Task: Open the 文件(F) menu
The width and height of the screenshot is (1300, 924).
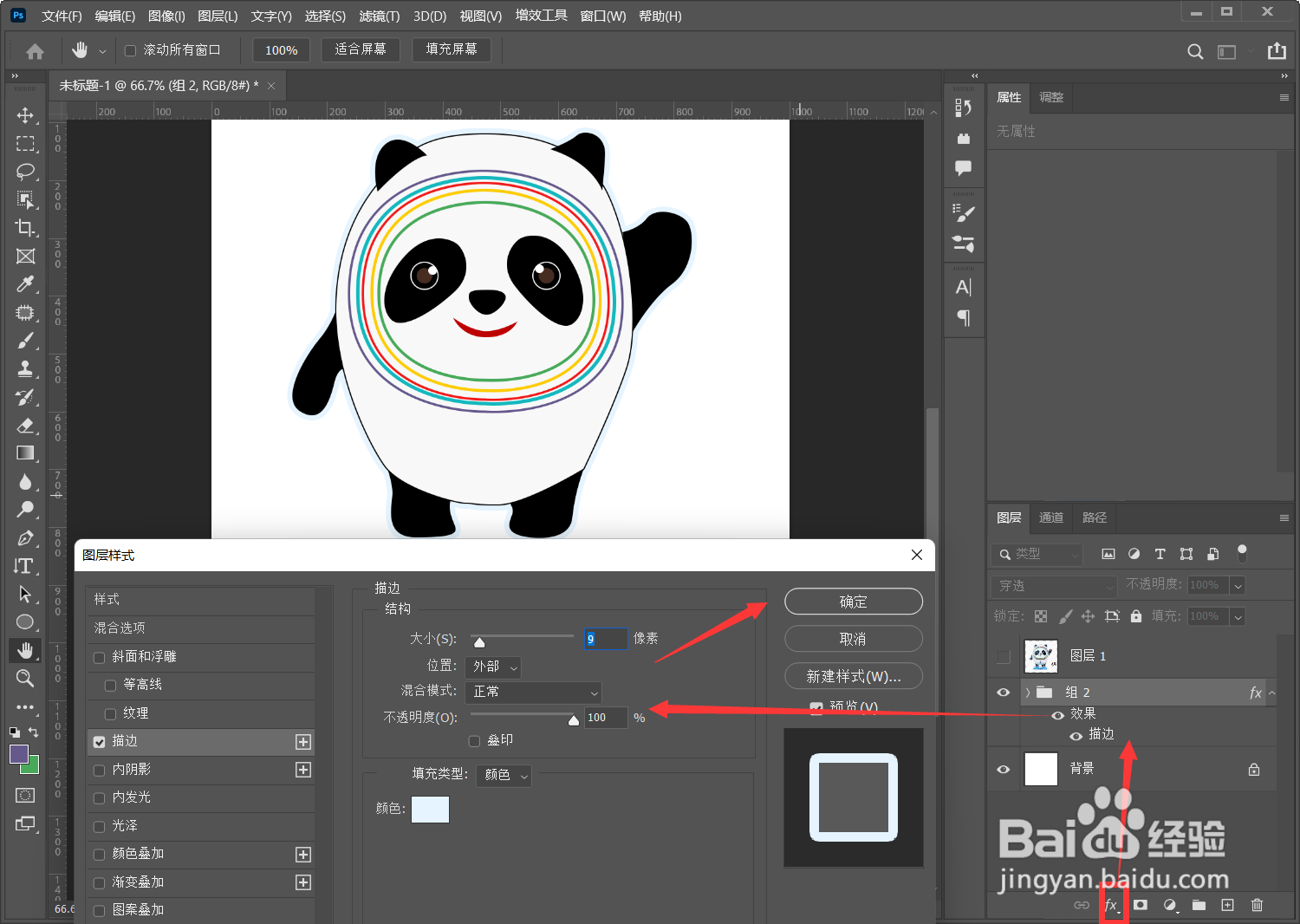Action: coord(62,16)
